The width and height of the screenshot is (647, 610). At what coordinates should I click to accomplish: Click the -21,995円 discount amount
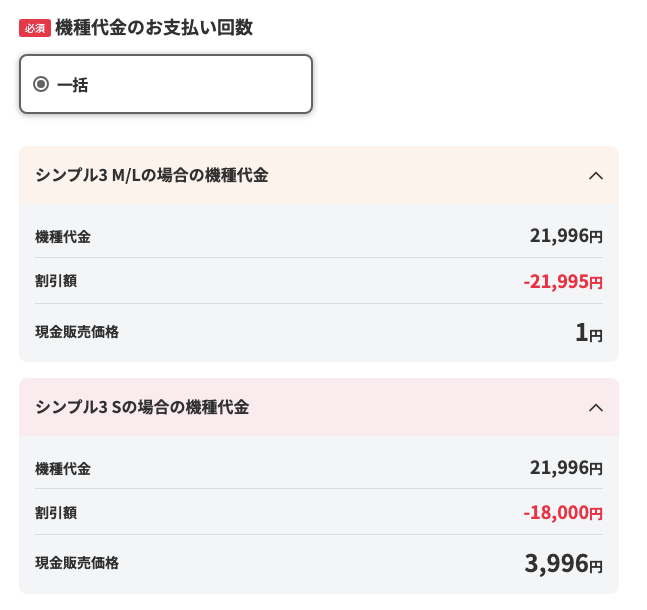pyautogui.click(x=563, y=282)
